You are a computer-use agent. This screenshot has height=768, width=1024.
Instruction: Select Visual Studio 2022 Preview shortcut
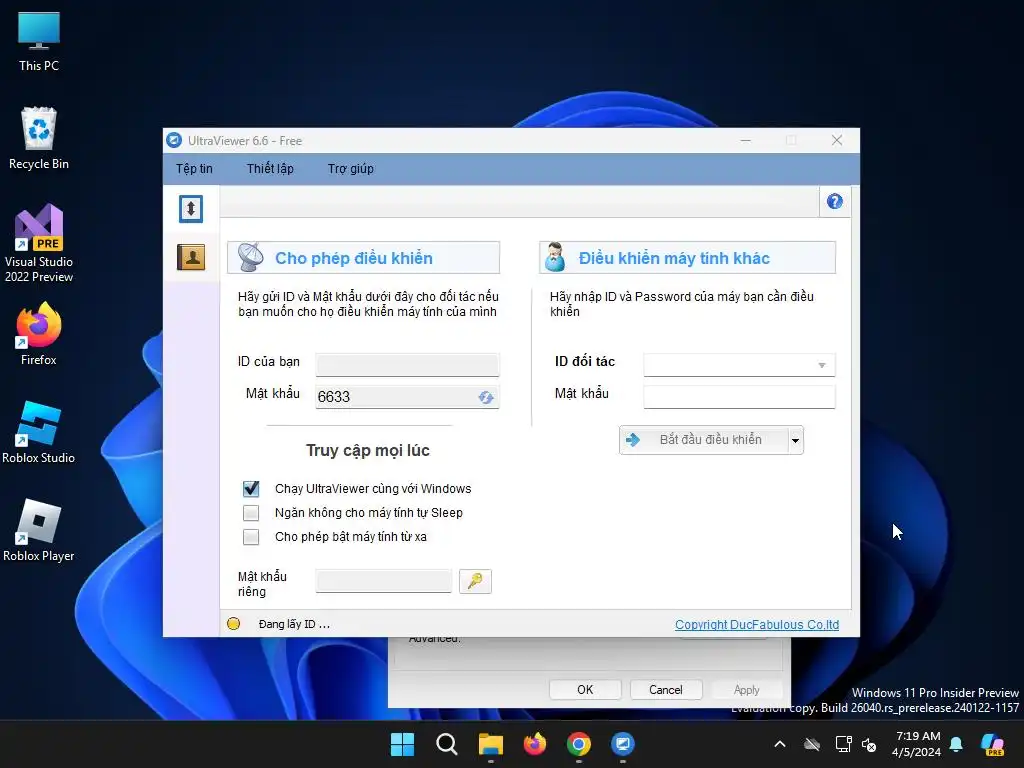39,244
